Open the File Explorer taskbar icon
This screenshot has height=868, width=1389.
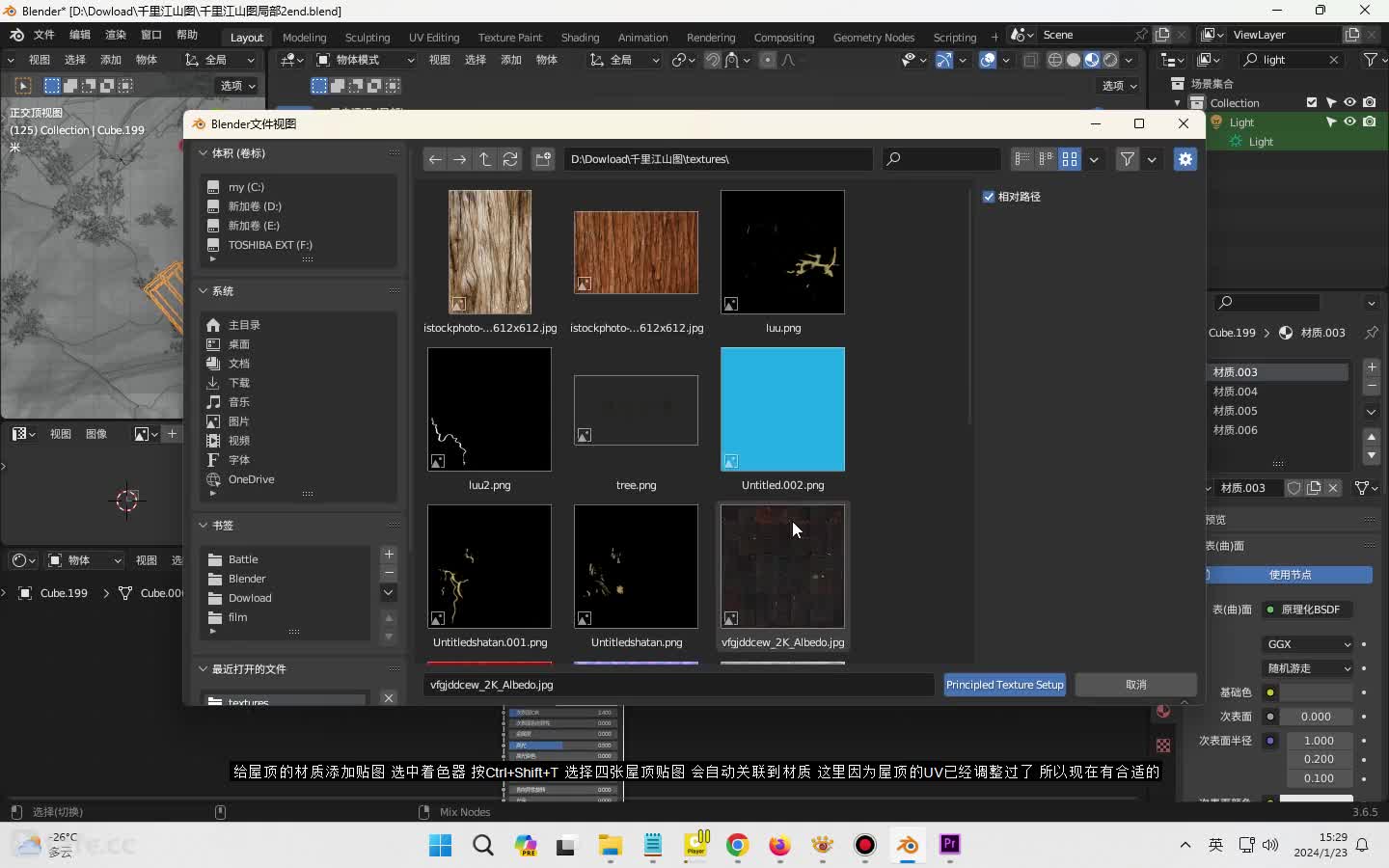611,845
